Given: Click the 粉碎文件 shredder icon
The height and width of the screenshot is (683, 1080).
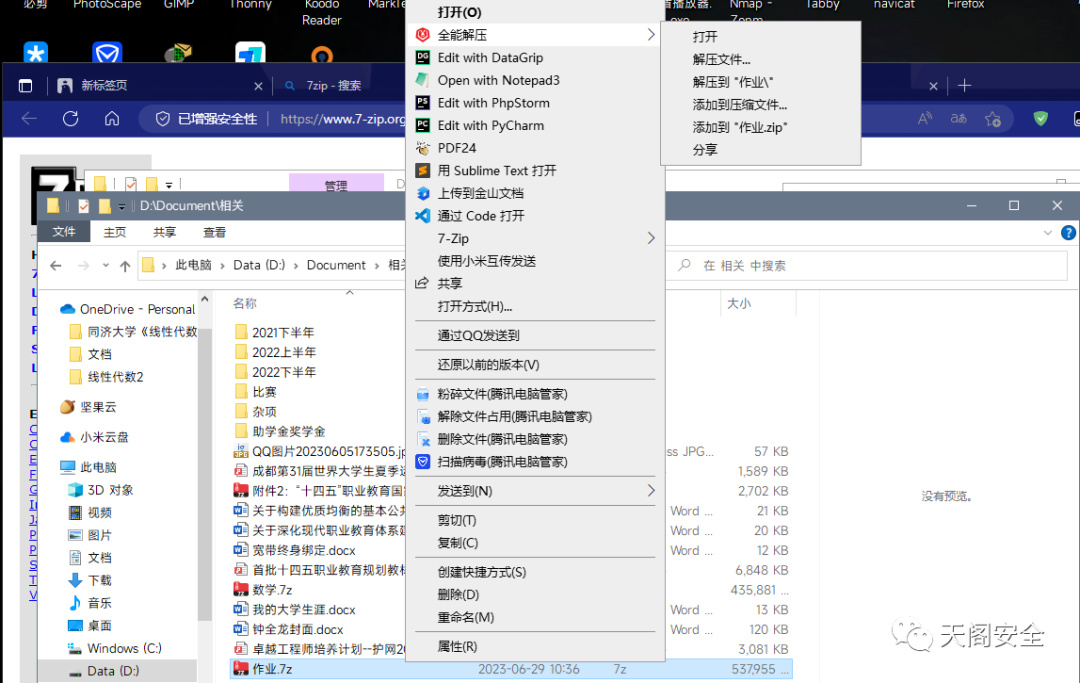Looking at the screenshot, I should [x=423, y=395].
